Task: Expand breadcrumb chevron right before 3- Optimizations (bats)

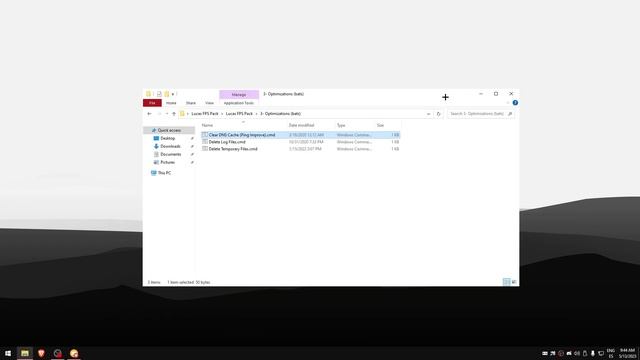Action: click(257, 113)
